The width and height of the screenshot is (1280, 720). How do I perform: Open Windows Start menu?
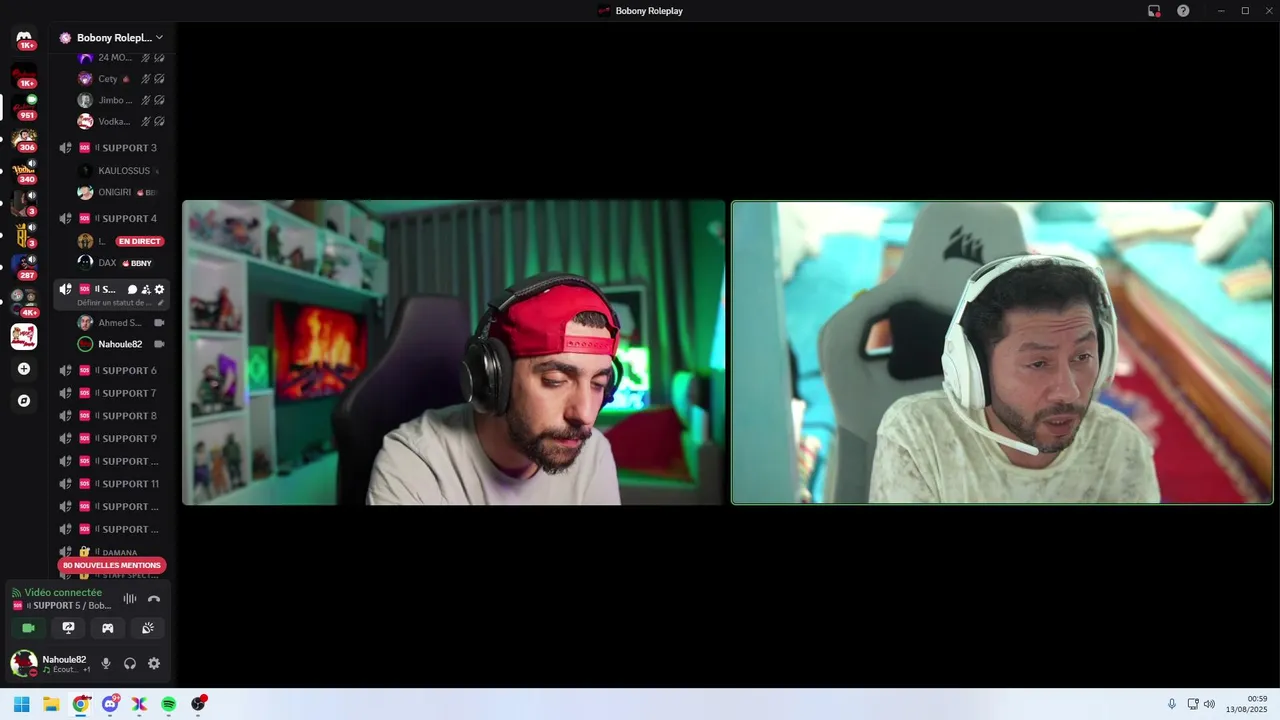[x=21, y=704]
